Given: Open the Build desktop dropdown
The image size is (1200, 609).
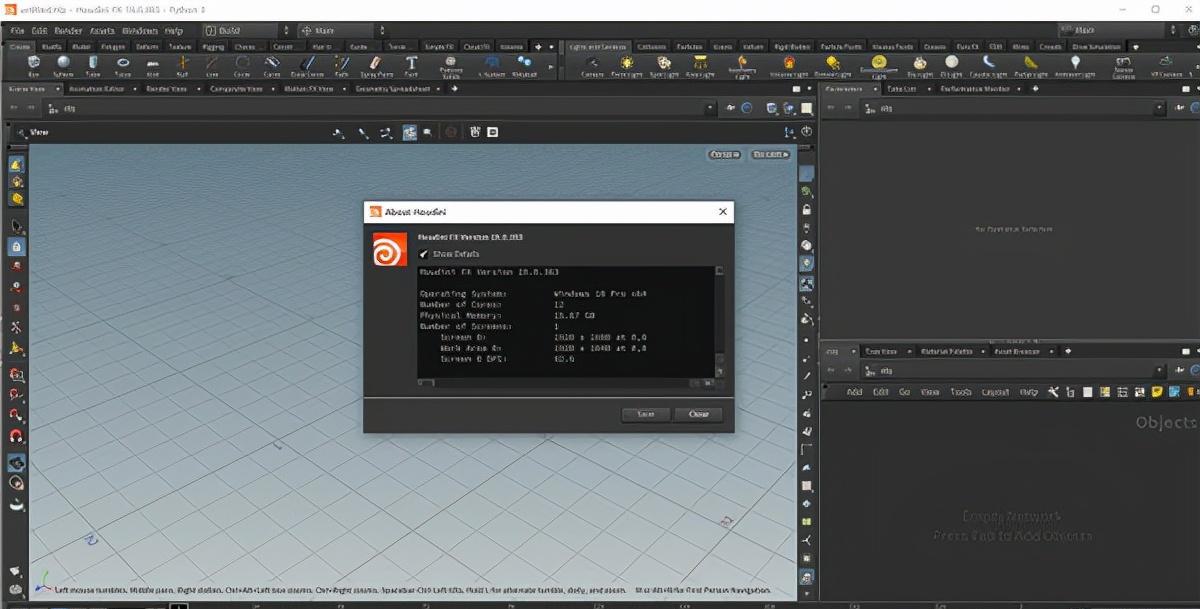Looking at the screenshot, I should [247, 30].
